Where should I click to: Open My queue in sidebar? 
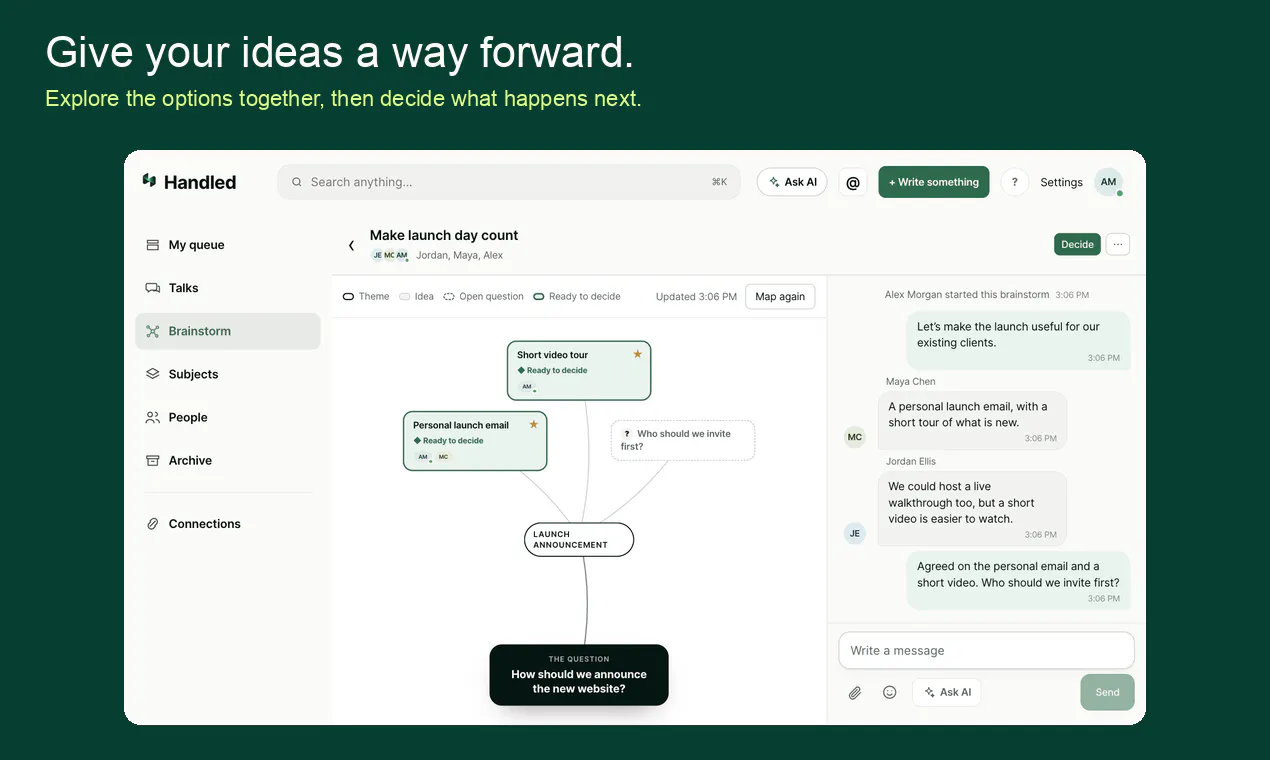tap(228, 245)
